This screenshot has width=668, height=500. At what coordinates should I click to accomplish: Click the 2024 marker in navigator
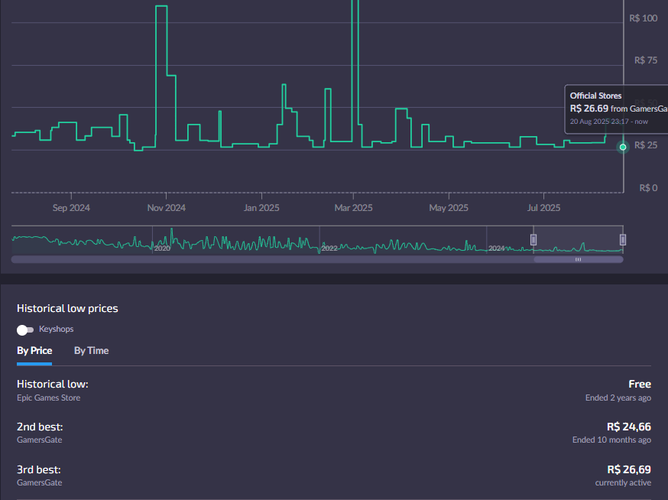pyautogui.click(x=496, y=248)
